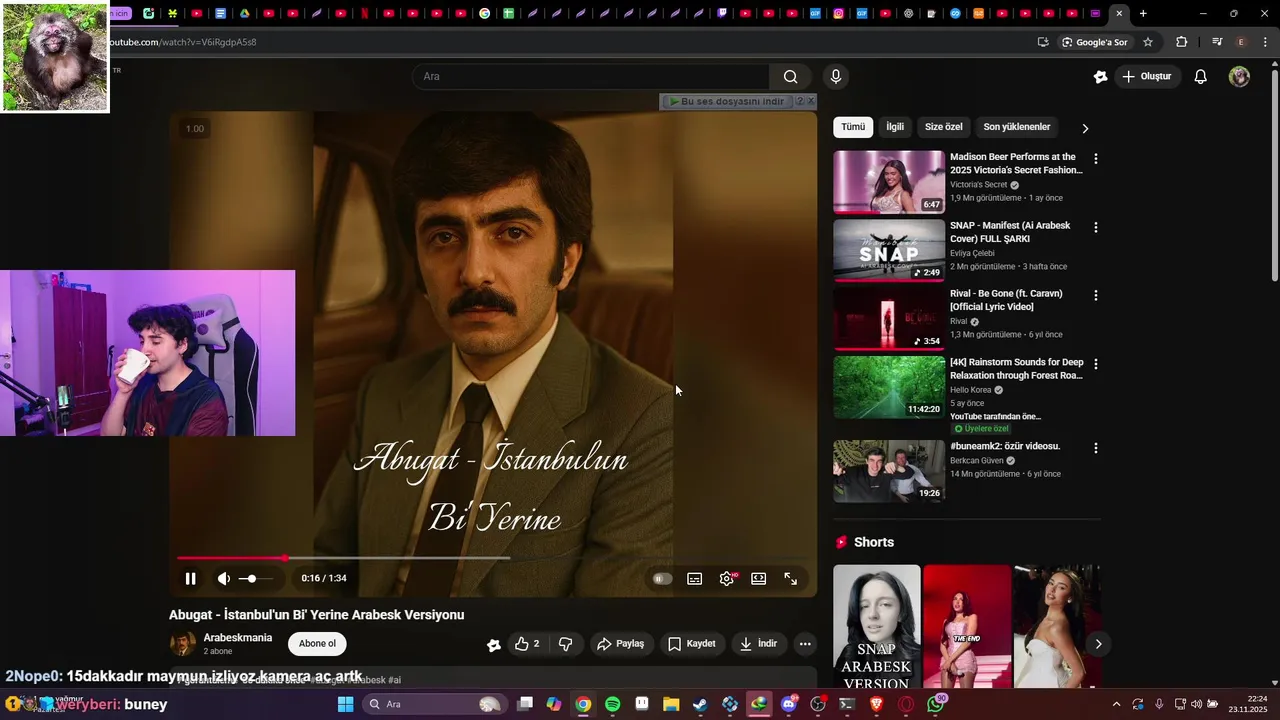
Task: Switch to theater mode view
Action: click(759, 579)
